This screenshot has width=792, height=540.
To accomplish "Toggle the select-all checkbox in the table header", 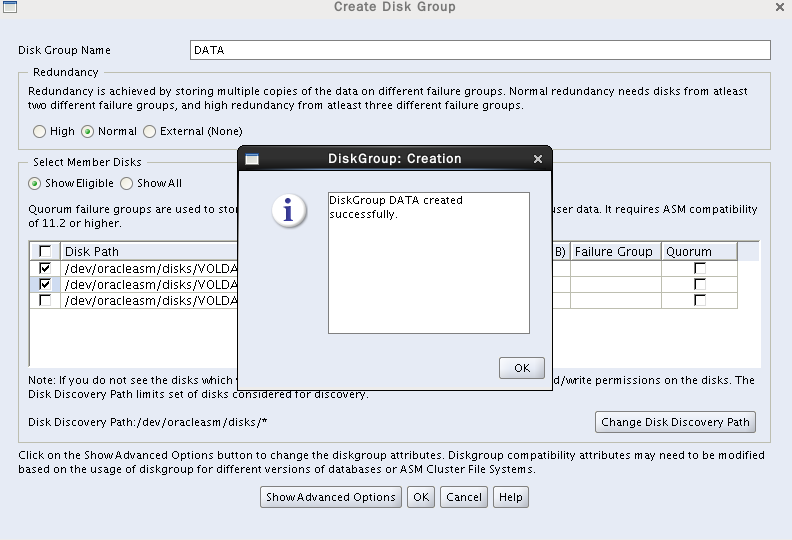I will tap(45, 252).
